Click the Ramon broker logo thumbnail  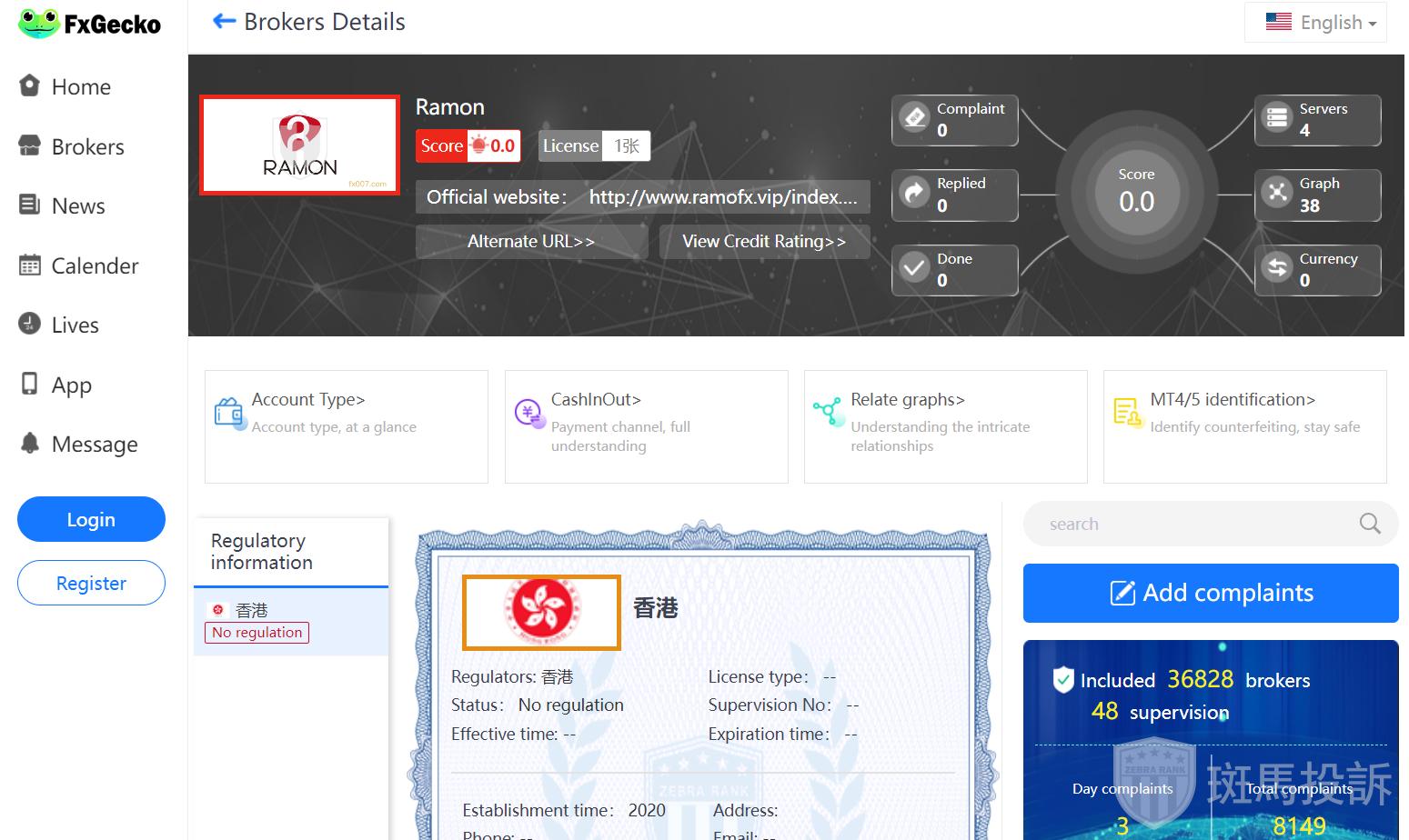pyautogui.click(x=299, y=145)
